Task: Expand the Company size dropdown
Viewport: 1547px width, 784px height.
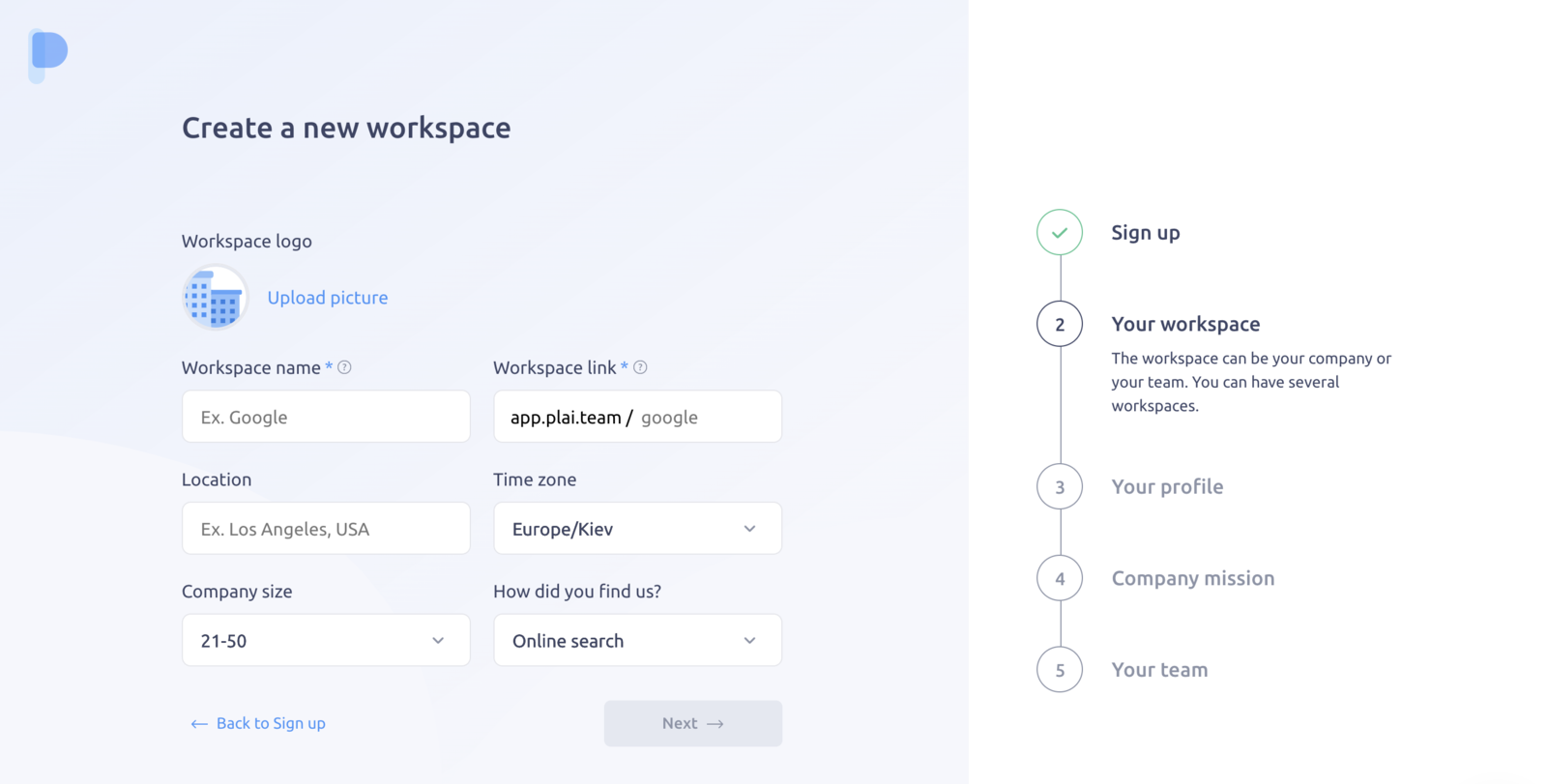Action: [x=326, y=640]
